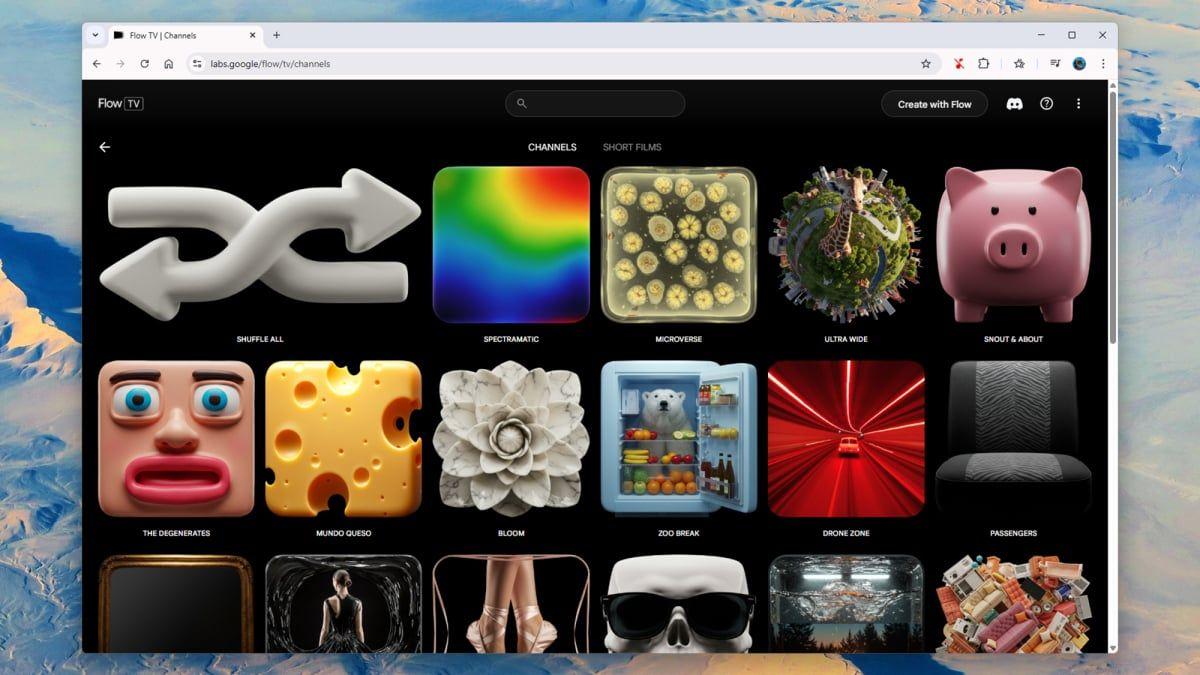This screenshot has height=675, width=1200.
Task: Open the Discord icon in header
Action: [1014, 104]
